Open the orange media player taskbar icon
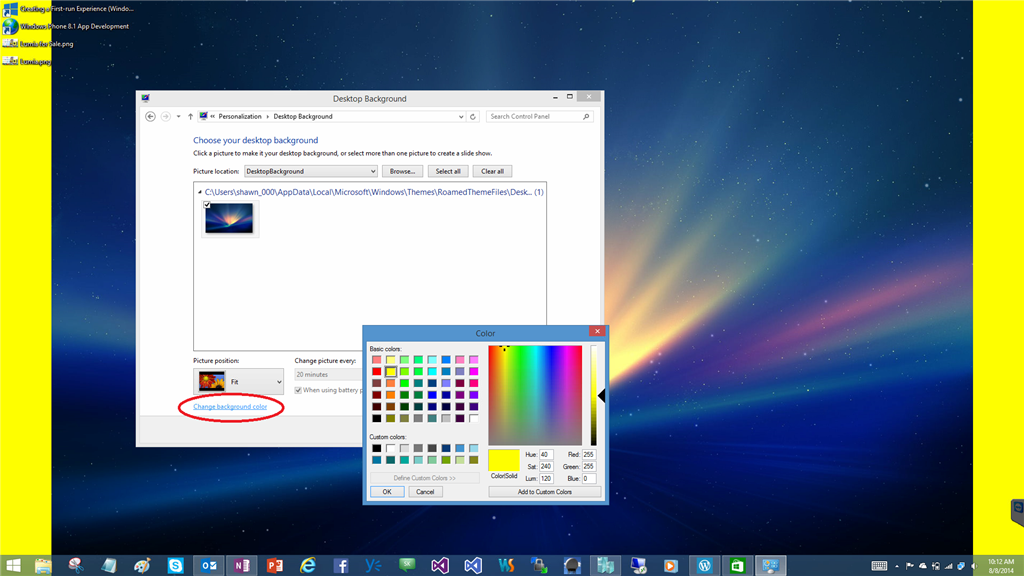Viewport: 1024px width, 576px height. pos(671,566)
